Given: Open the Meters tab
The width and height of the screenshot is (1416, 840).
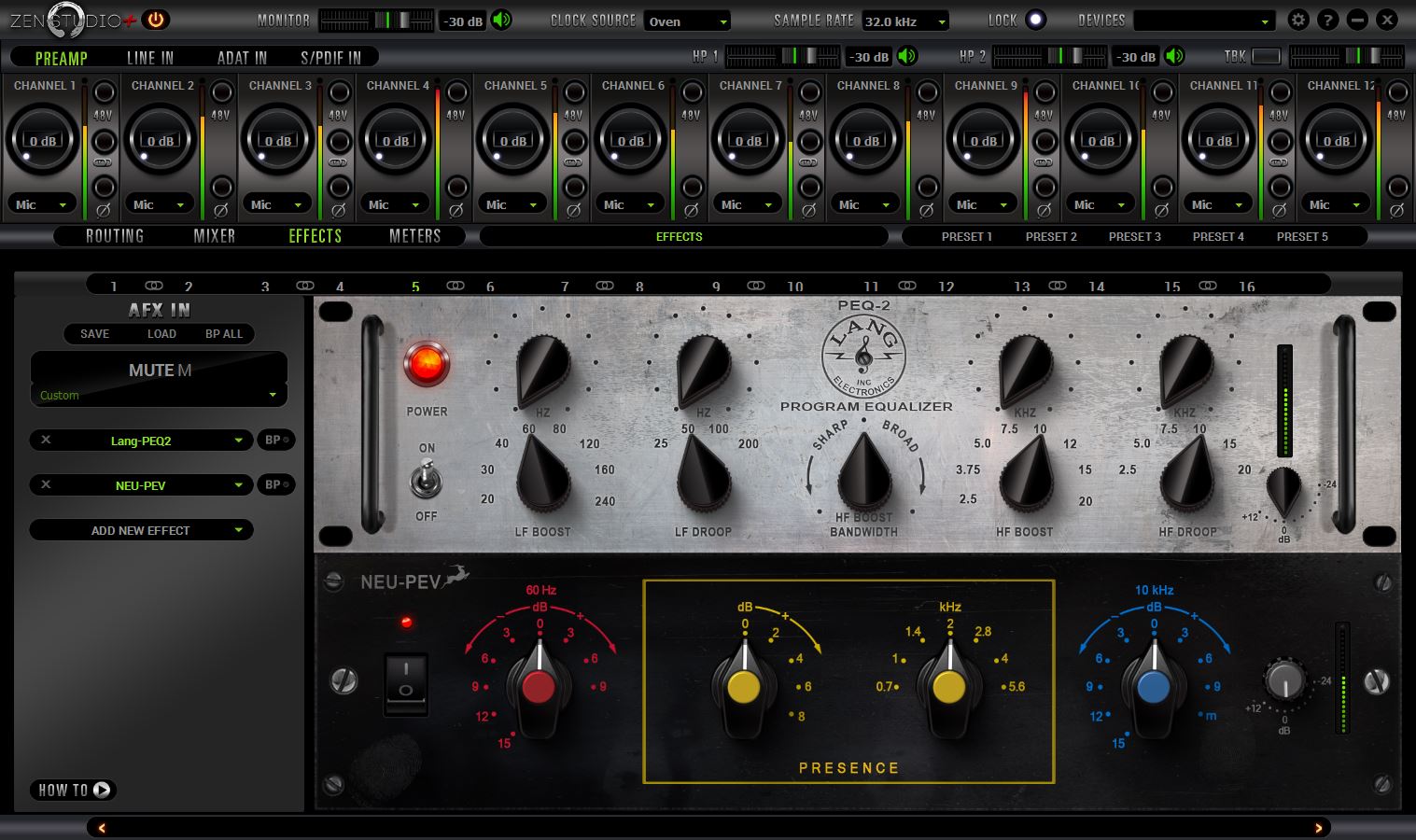Looking at the screenshot, I should pyautogui.click(x=414, y=236).
